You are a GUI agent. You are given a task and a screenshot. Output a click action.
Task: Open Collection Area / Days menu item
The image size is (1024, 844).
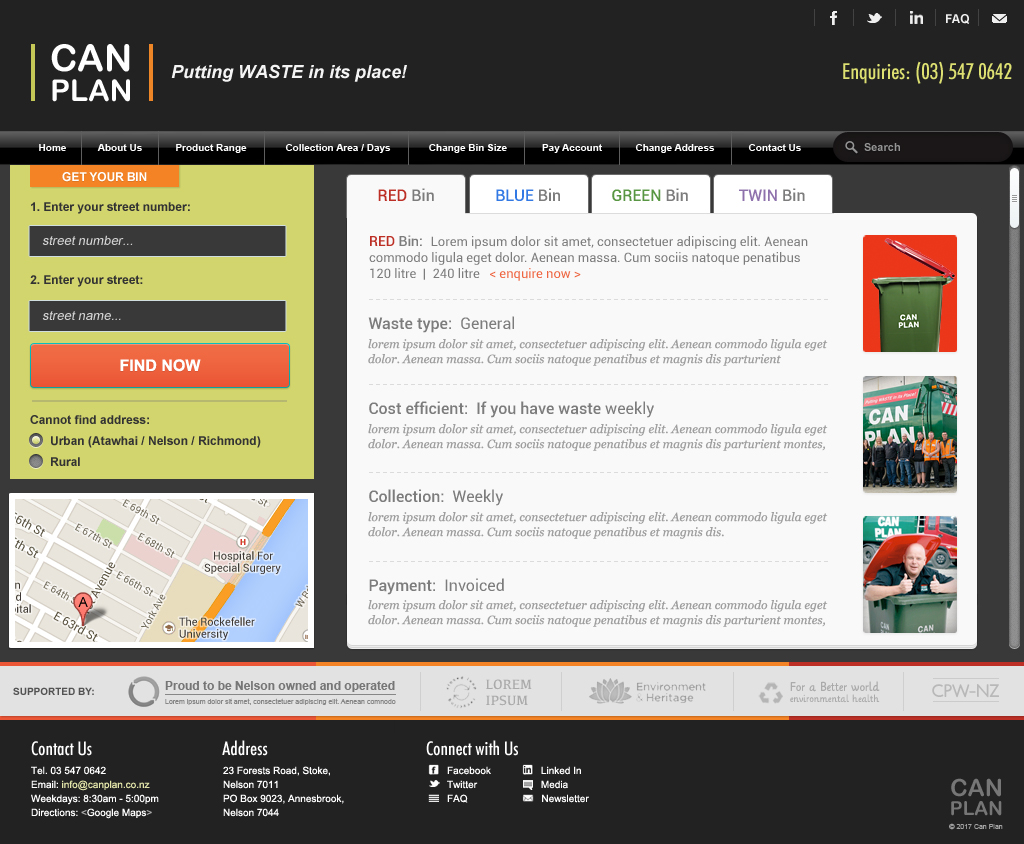coord(338,148)
